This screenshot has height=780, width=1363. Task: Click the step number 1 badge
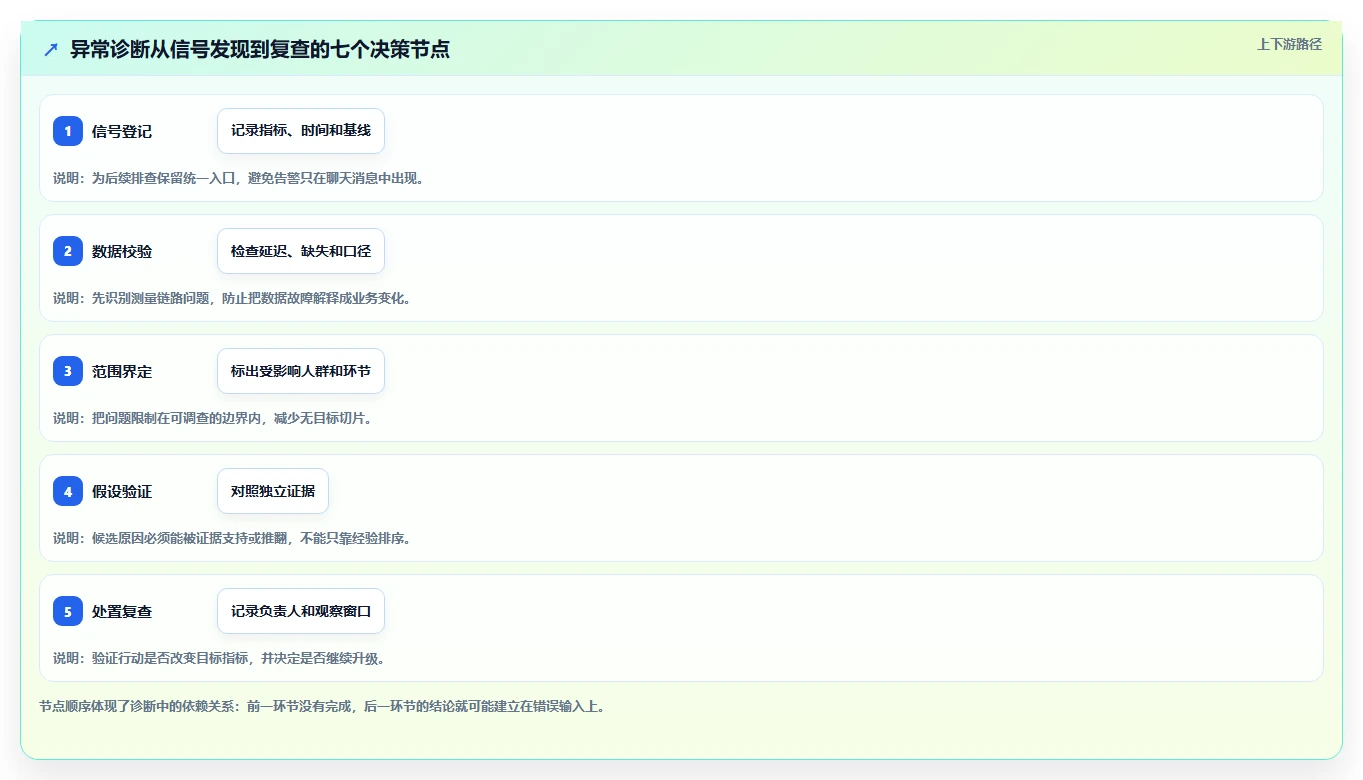[68, 131]
